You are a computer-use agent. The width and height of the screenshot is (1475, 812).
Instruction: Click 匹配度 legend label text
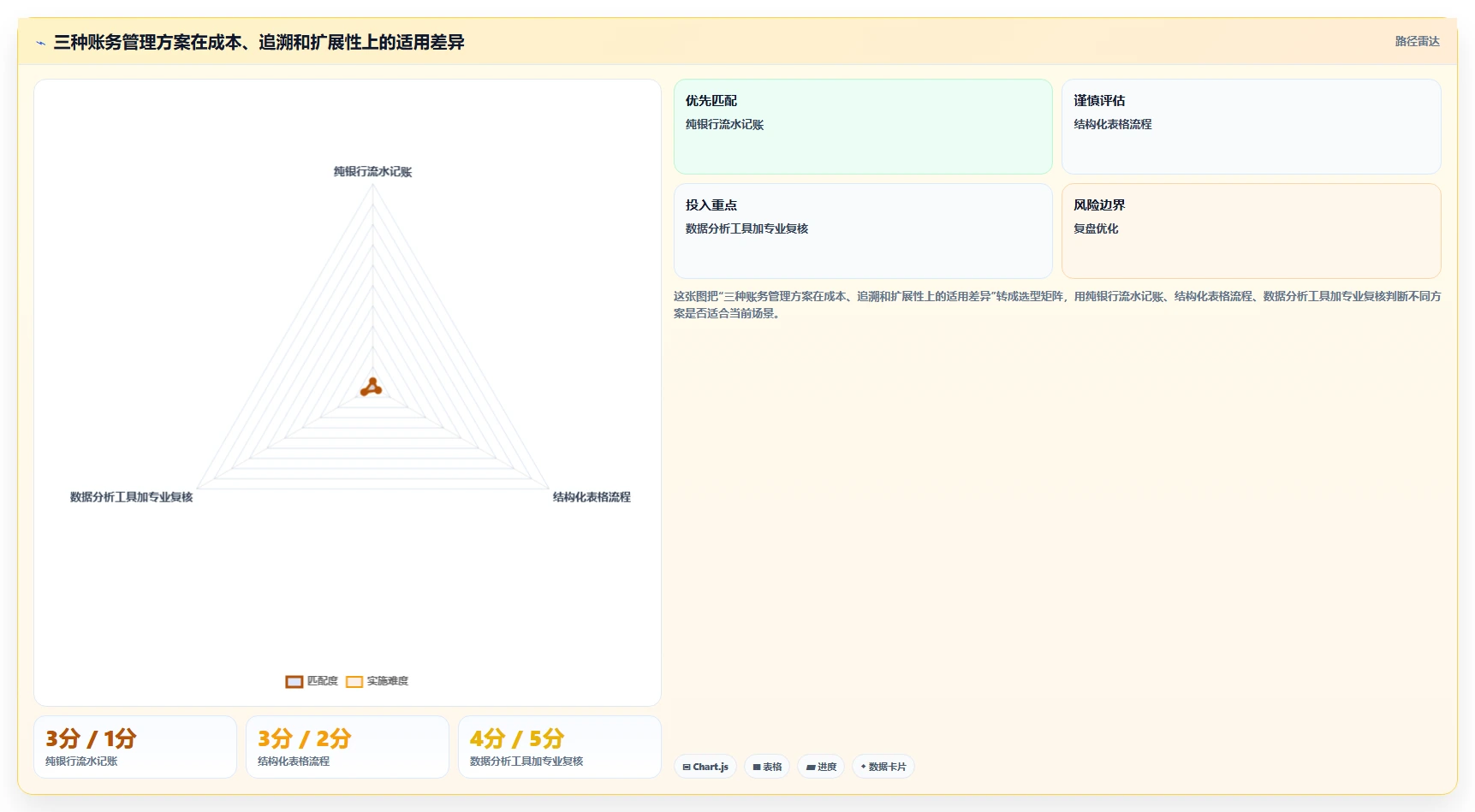pos(323,681)
